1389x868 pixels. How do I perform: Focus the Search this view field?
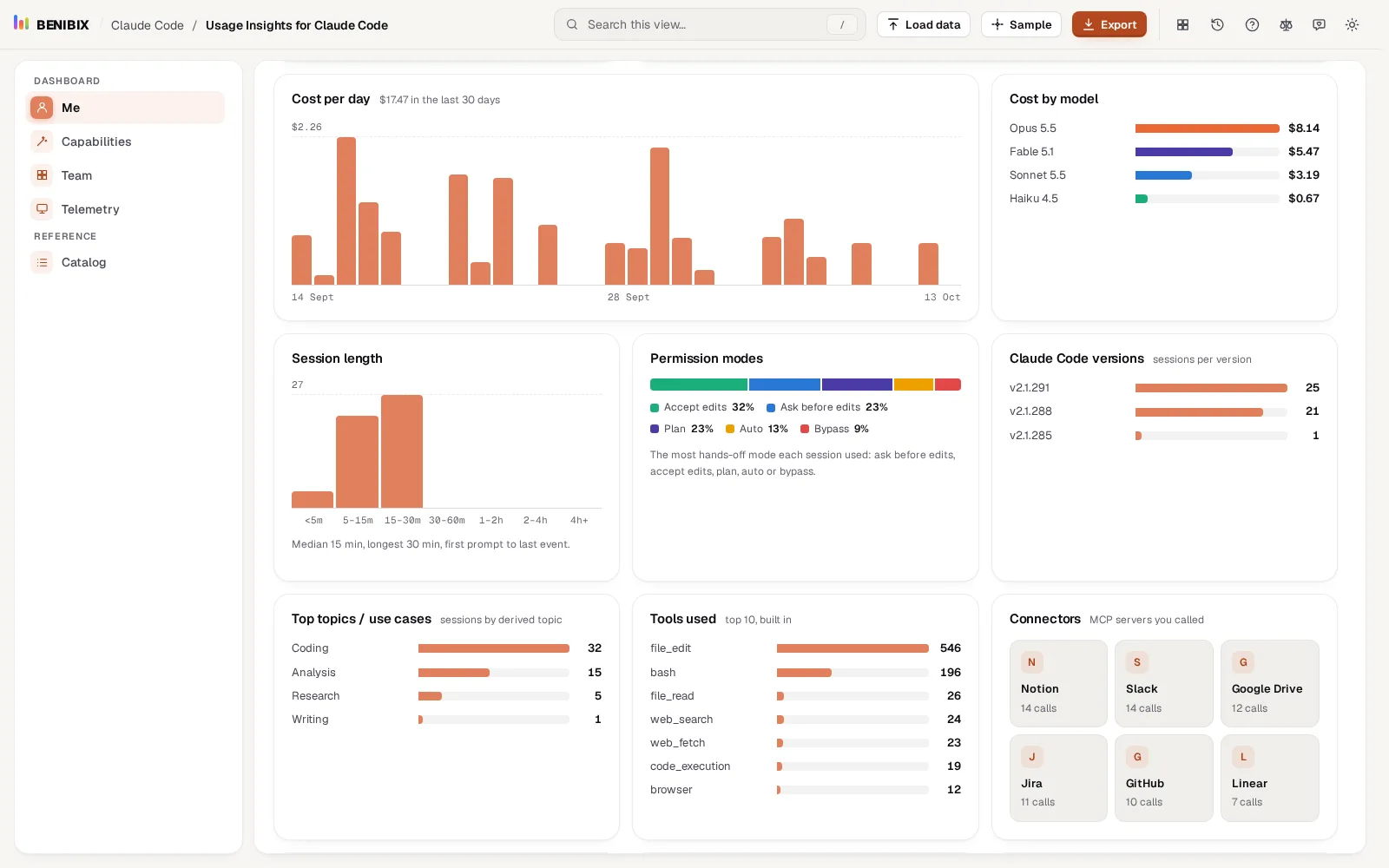[x=709, y=24]
